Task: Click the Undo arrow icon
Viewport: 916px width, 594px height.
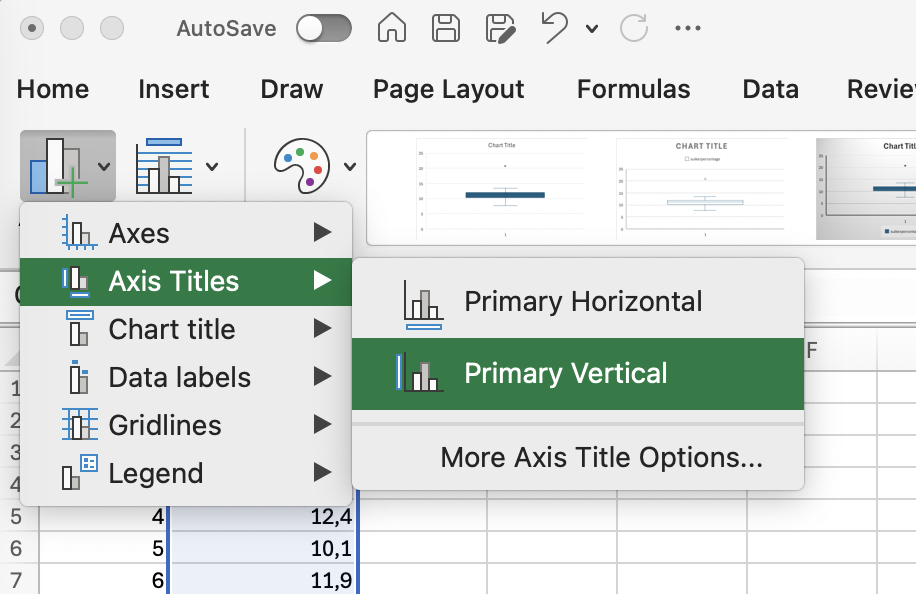Action: (554, 28)
